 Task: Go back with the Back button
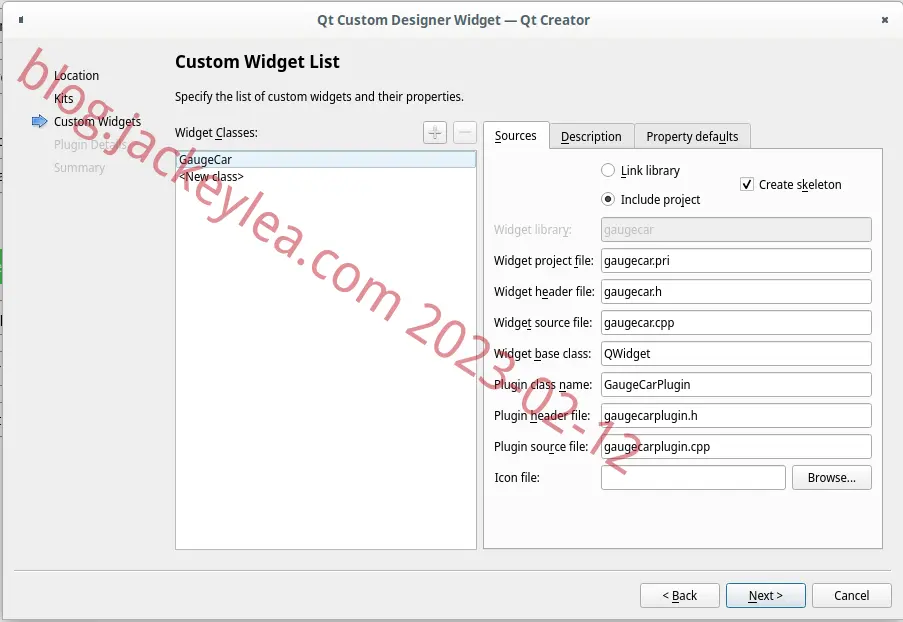680,596
